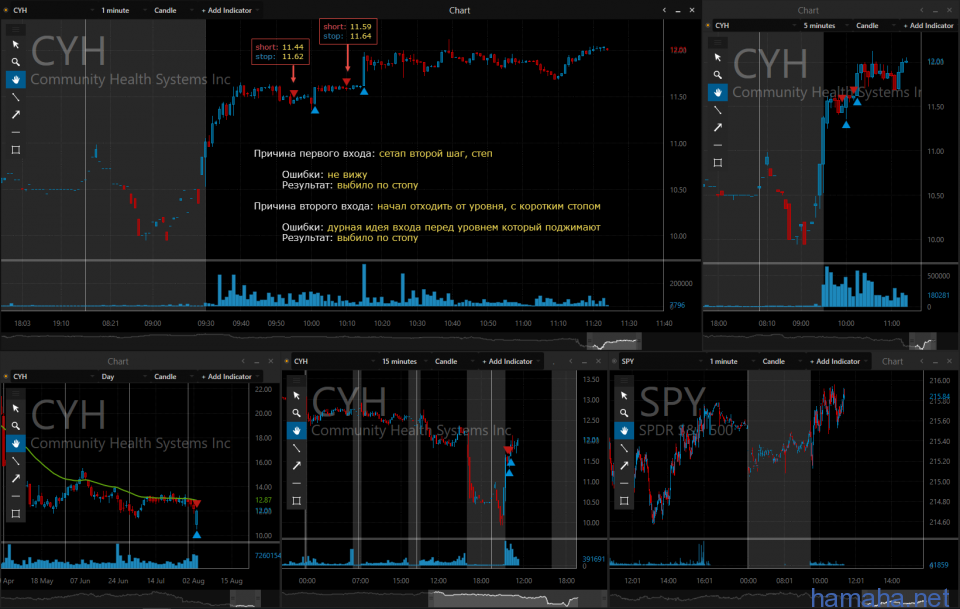Choose the rectangle tool in the SPY chart
The width and height of the screenshot is (960, 609).
[624, 501]
